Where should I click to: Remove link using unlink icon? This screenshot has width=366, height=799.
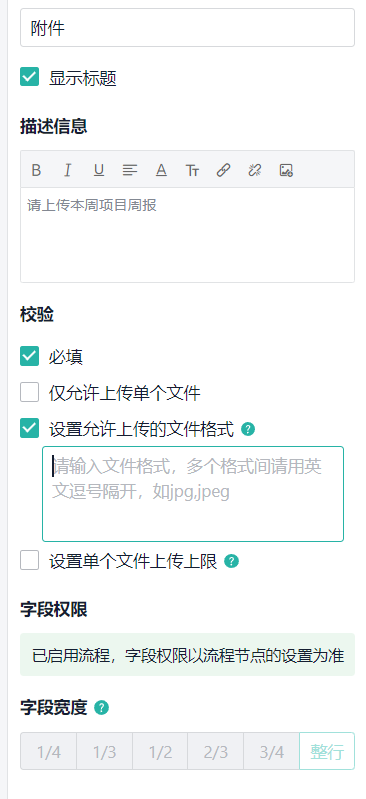pos(254,170)
